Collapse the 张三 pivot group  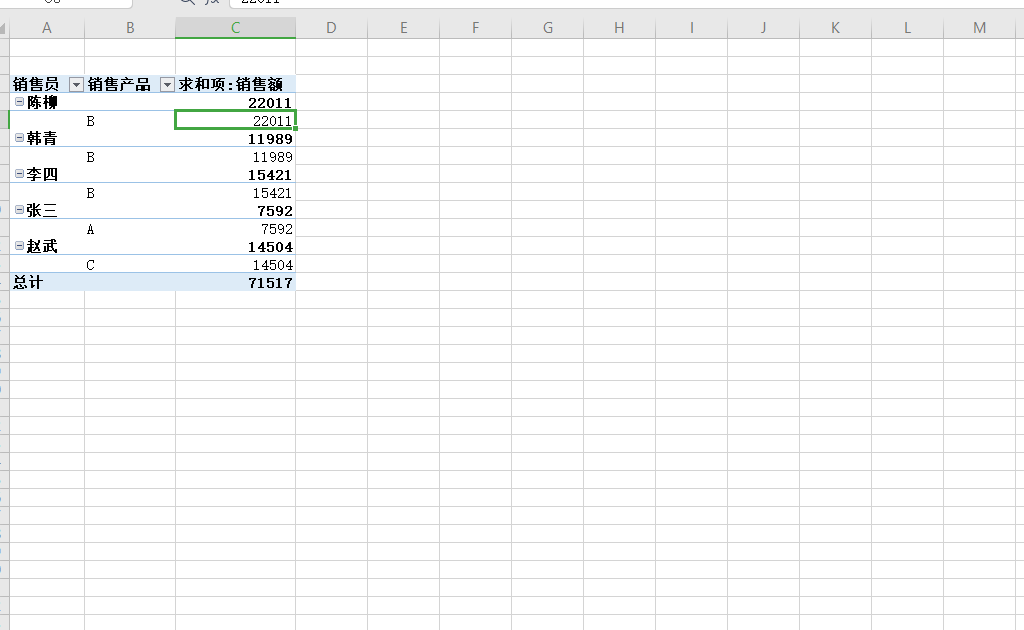(x=19, y=210)
